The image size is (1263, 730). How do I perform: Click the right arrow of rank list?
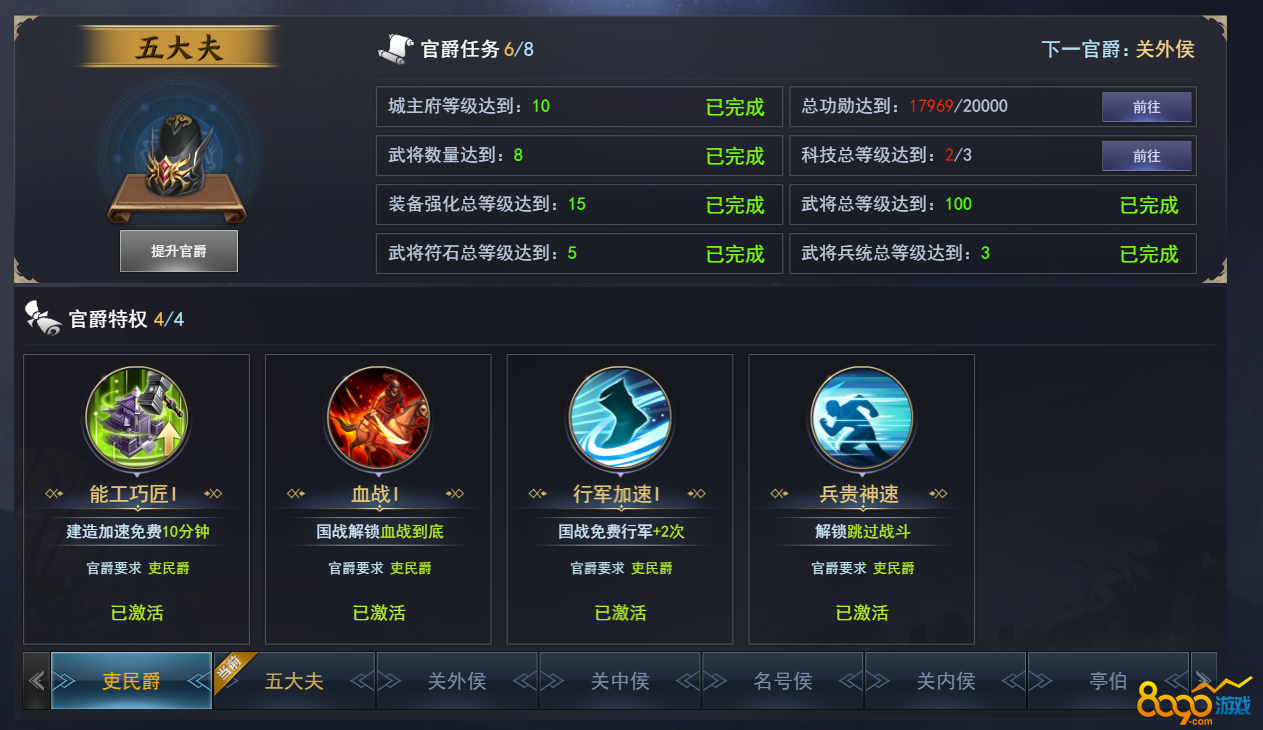(x=1204, y=681)
